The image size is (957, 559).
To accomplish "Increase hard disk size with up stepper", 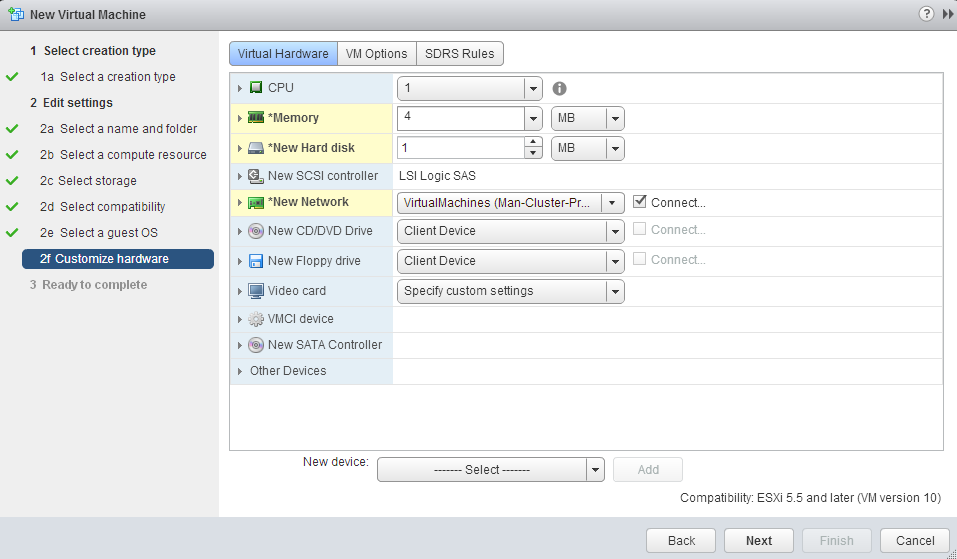I will point(533,143).
